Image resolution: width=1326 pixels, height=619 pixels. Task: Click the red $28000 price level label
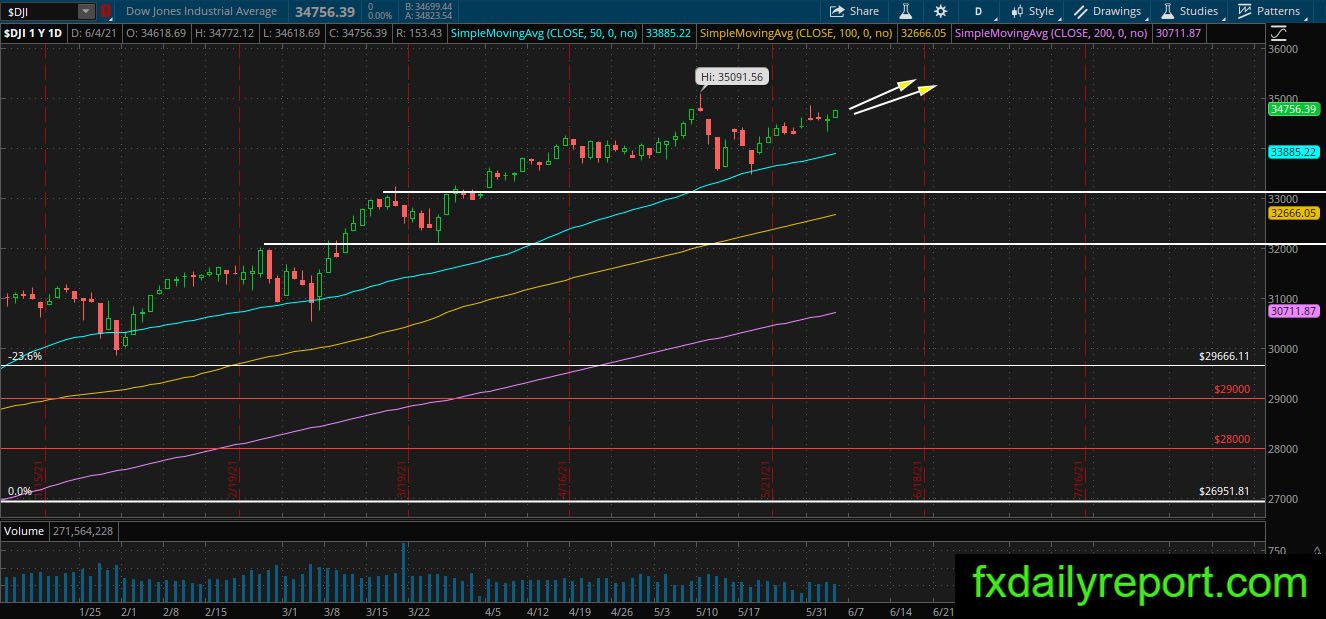tap(1232, 439)
